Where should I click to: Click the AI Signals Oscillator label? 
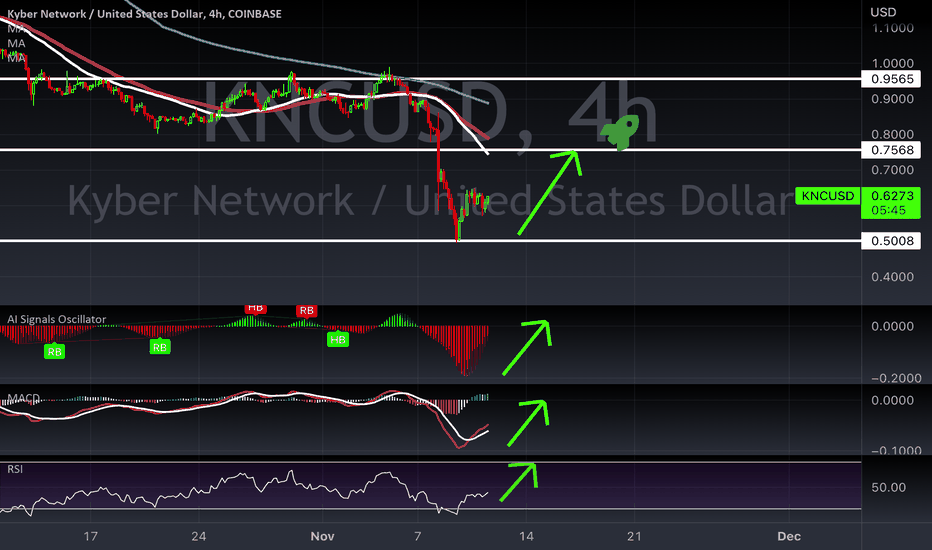pos(56,319)
